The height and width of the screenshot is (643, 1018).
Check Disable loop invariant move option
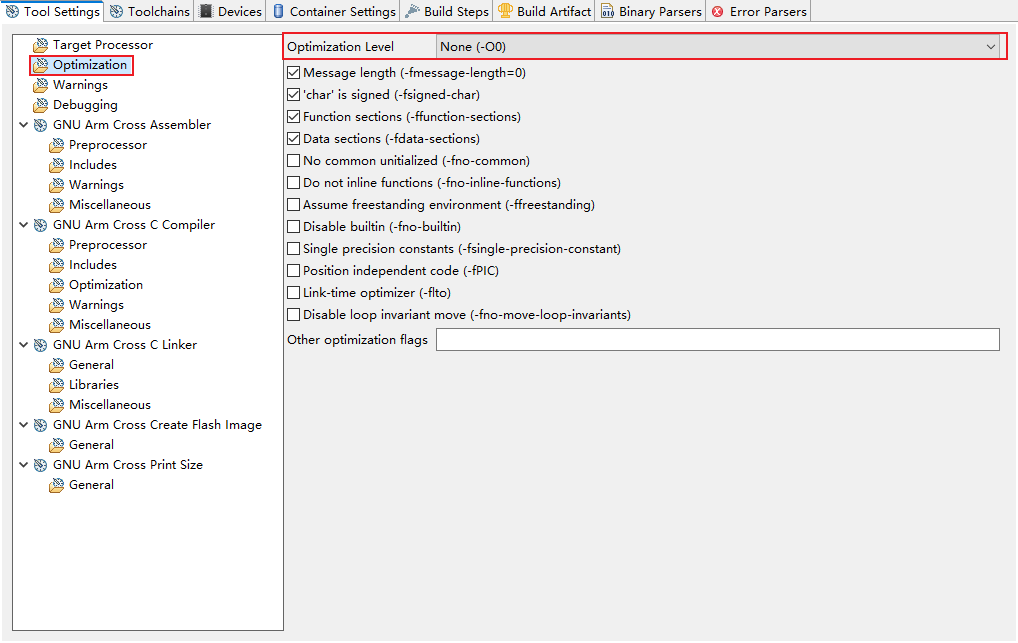[x=293, y=315]
